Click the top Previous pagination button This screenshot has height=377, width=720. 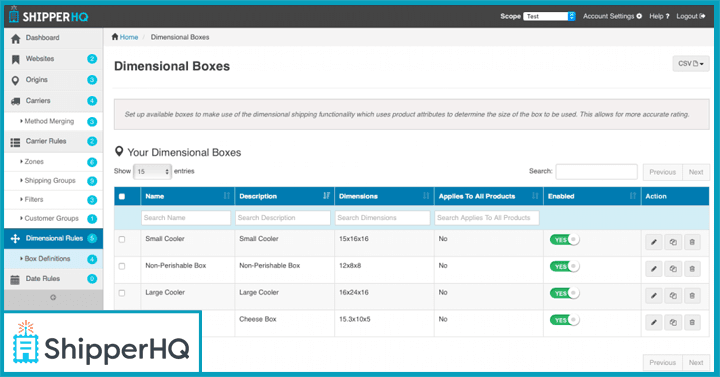[x=663, y=172]
